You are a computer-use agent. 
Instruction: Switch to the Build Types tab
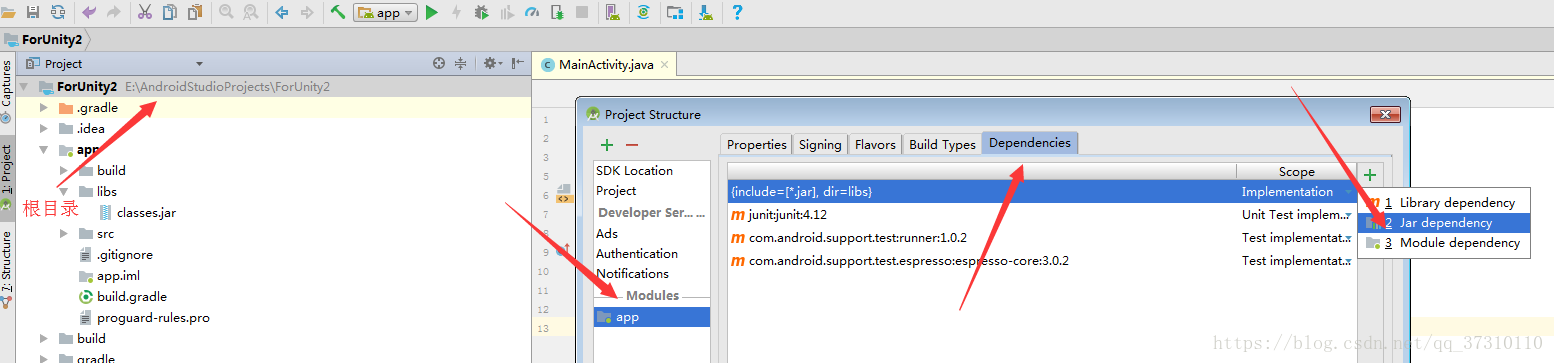tap(942, 144)
